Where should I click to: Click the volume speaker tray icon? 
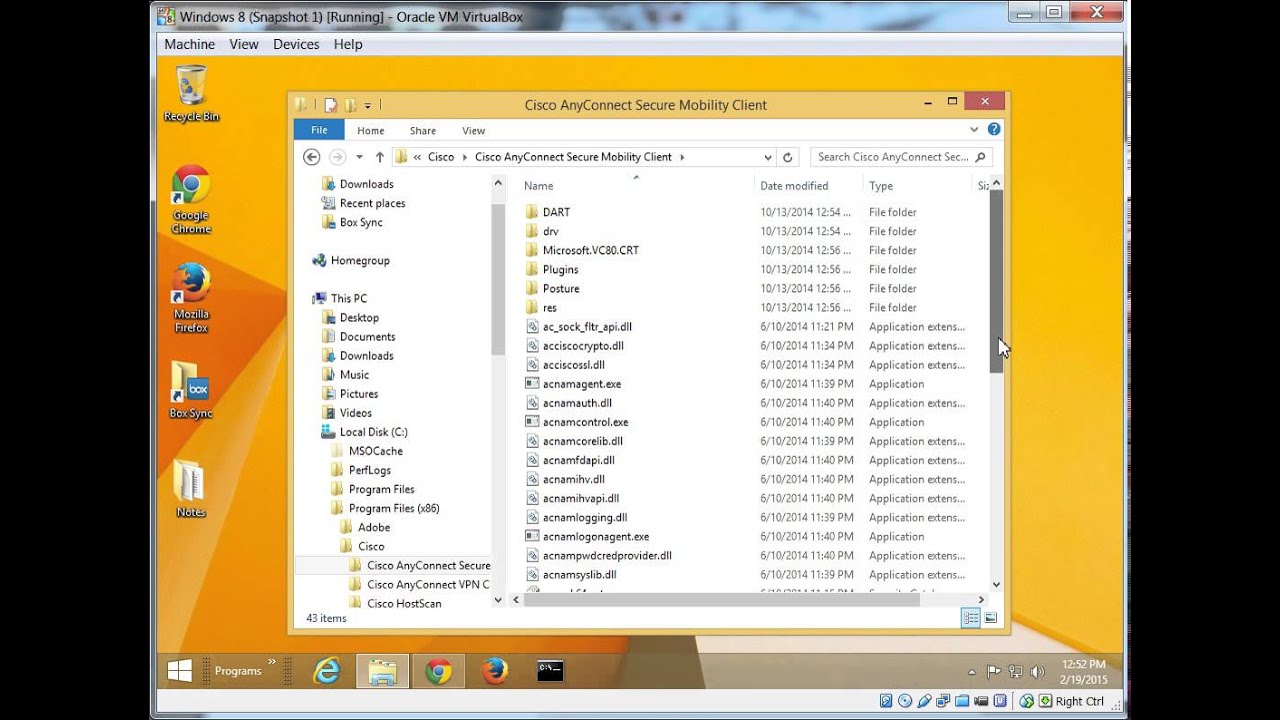1037,672
